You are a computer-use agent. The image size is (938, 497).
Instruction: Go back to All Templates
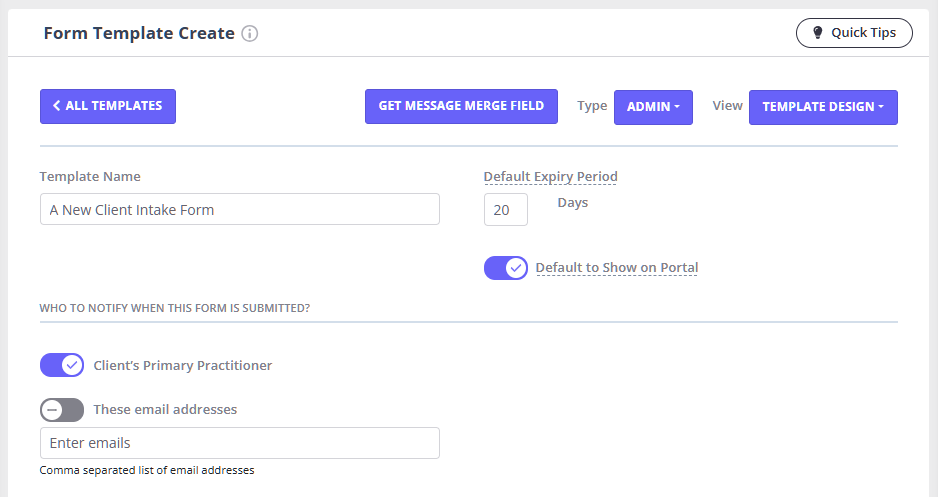point(108,106)
